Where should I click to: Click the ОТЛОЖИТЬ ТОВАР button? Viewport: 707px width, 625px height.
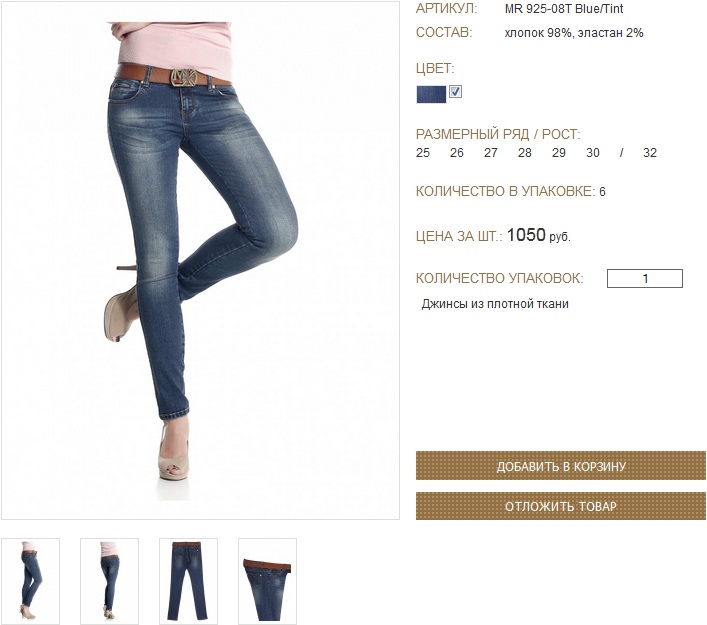pyautogui.click(x=561, y=506)
